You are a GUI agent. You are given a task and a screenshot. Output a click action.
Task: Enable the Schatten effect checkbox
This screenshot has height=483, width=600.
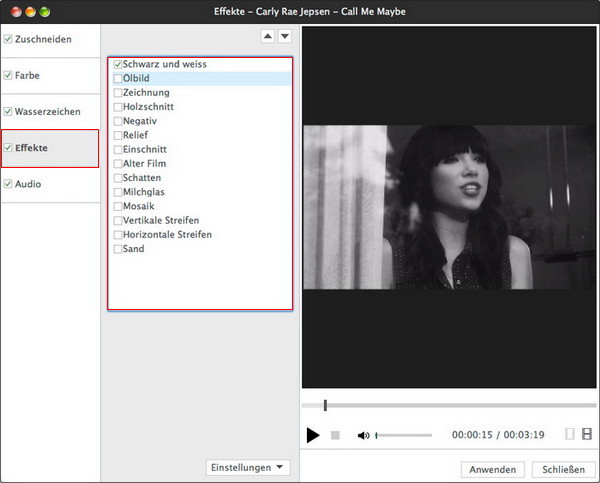coord(118,178)
